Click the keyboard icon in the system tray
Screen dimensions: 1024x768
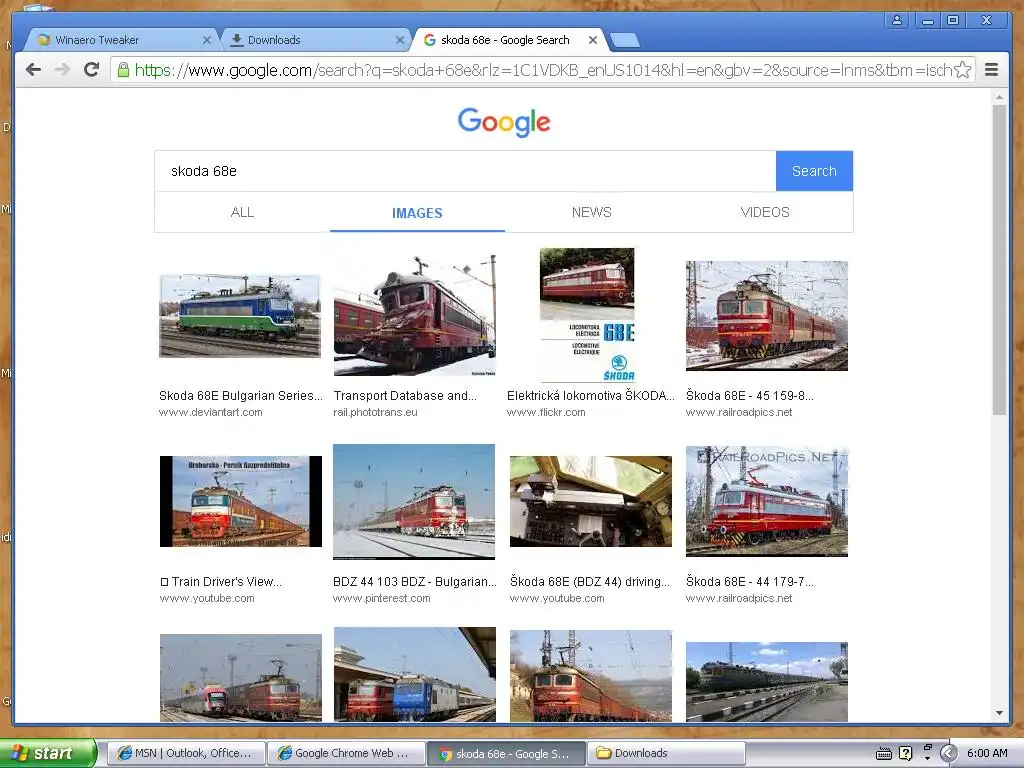click(884, 754)
